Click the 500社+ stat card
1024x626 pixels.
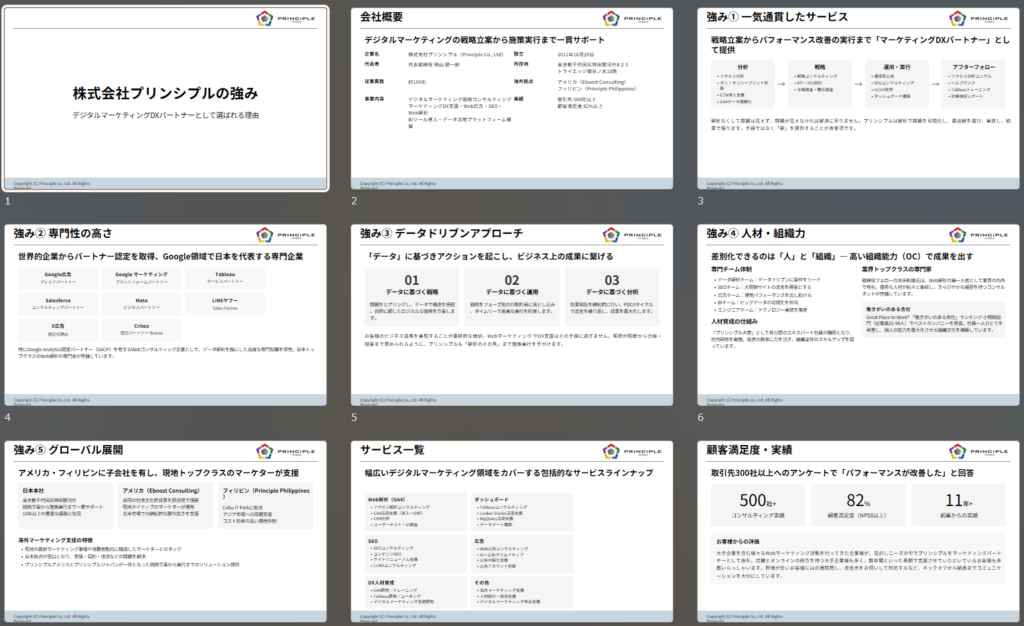coord(757,505)
